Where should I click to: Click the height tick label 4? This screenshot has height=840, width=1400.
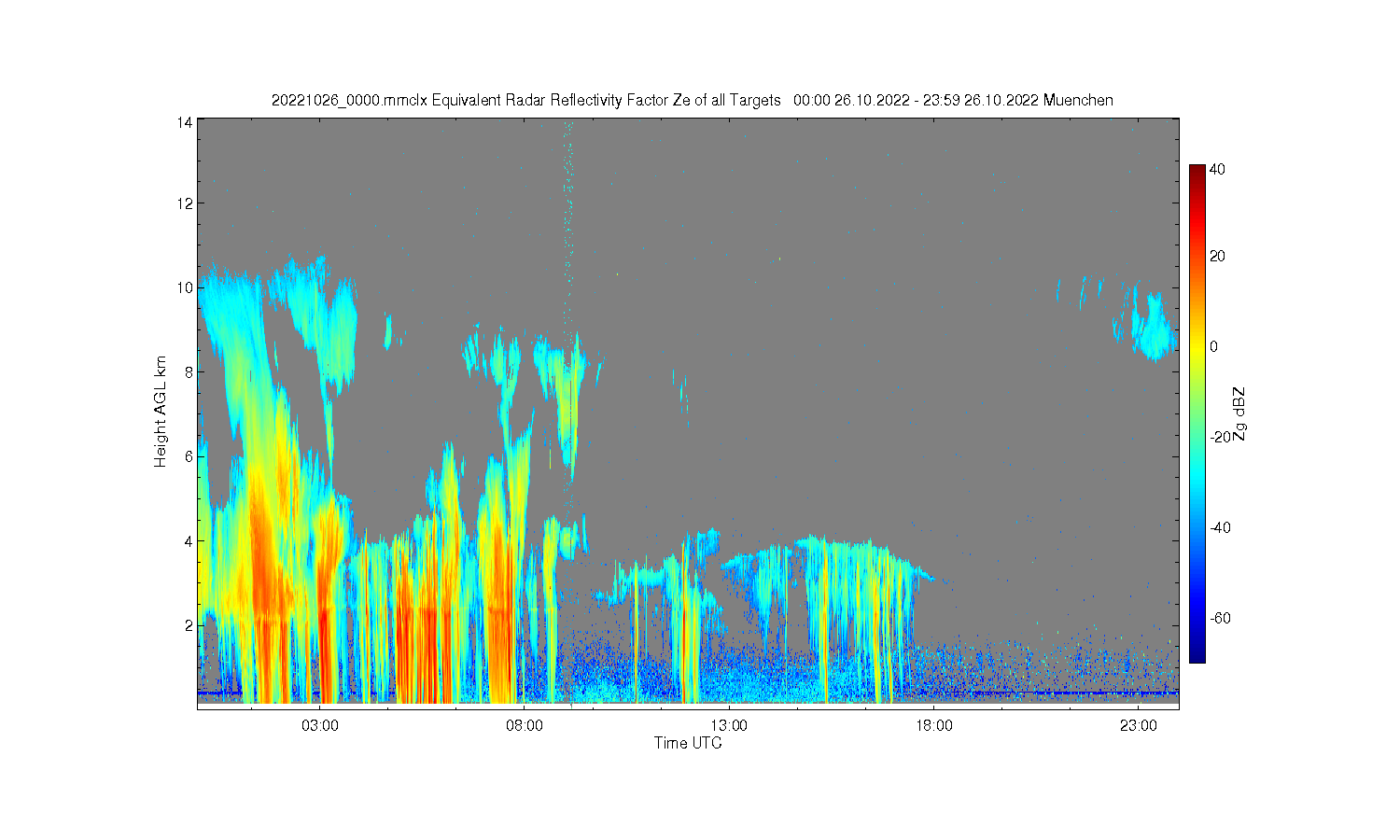click(189, 540)
